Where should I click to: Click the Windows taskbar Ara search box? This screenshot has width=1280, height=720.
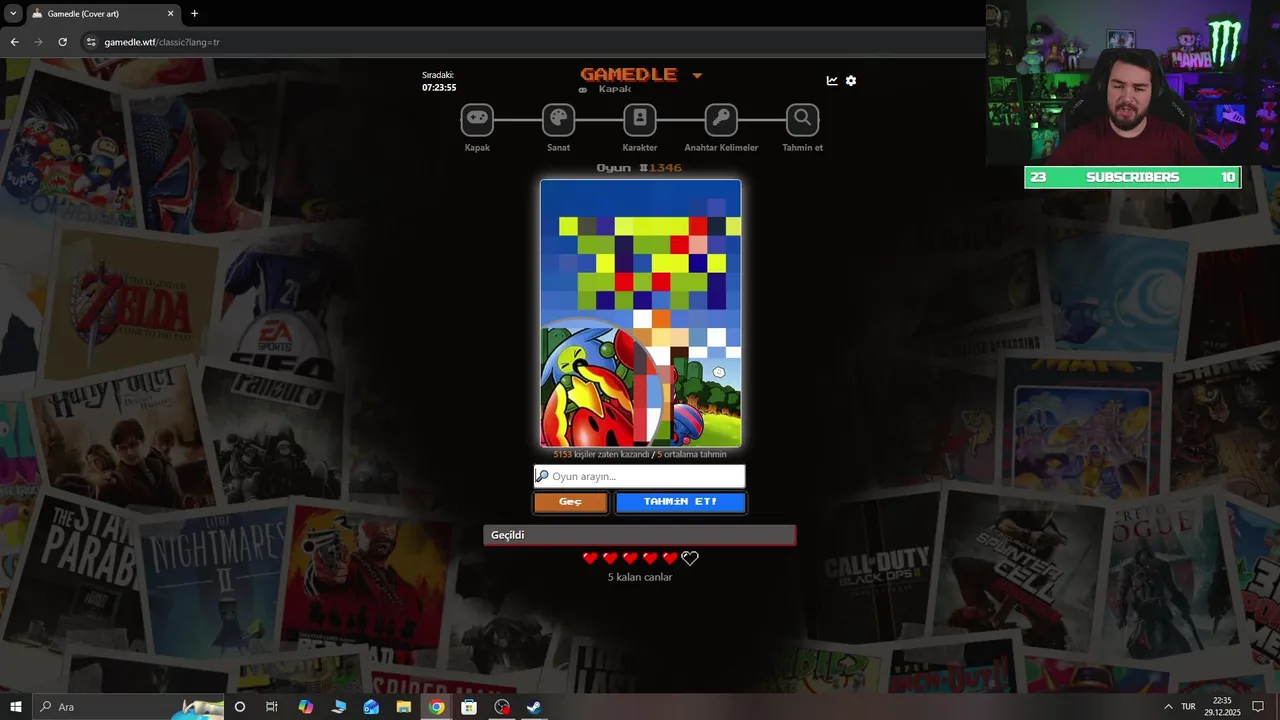(128, 707)
